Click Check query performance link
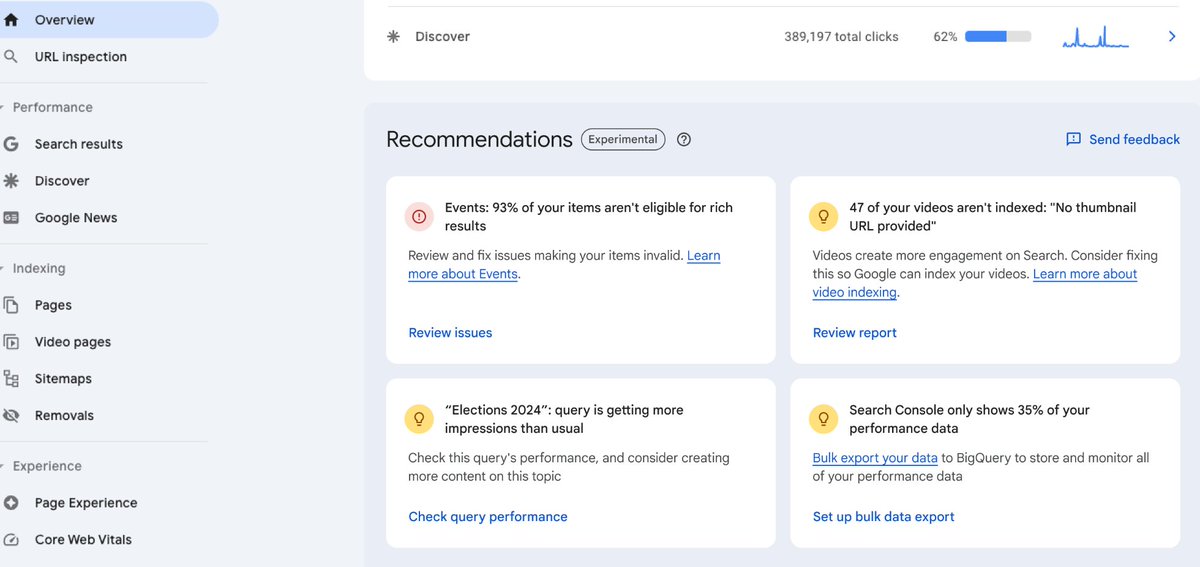The image size is (1200, 567). pos(488,517)
